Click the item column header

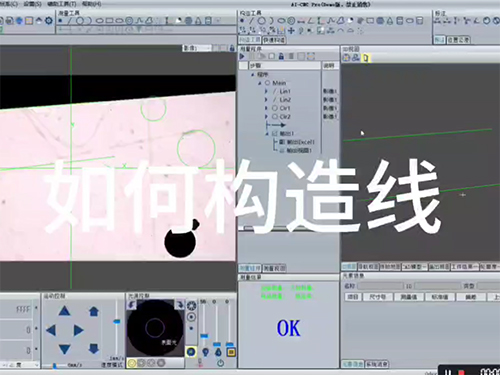353,297
